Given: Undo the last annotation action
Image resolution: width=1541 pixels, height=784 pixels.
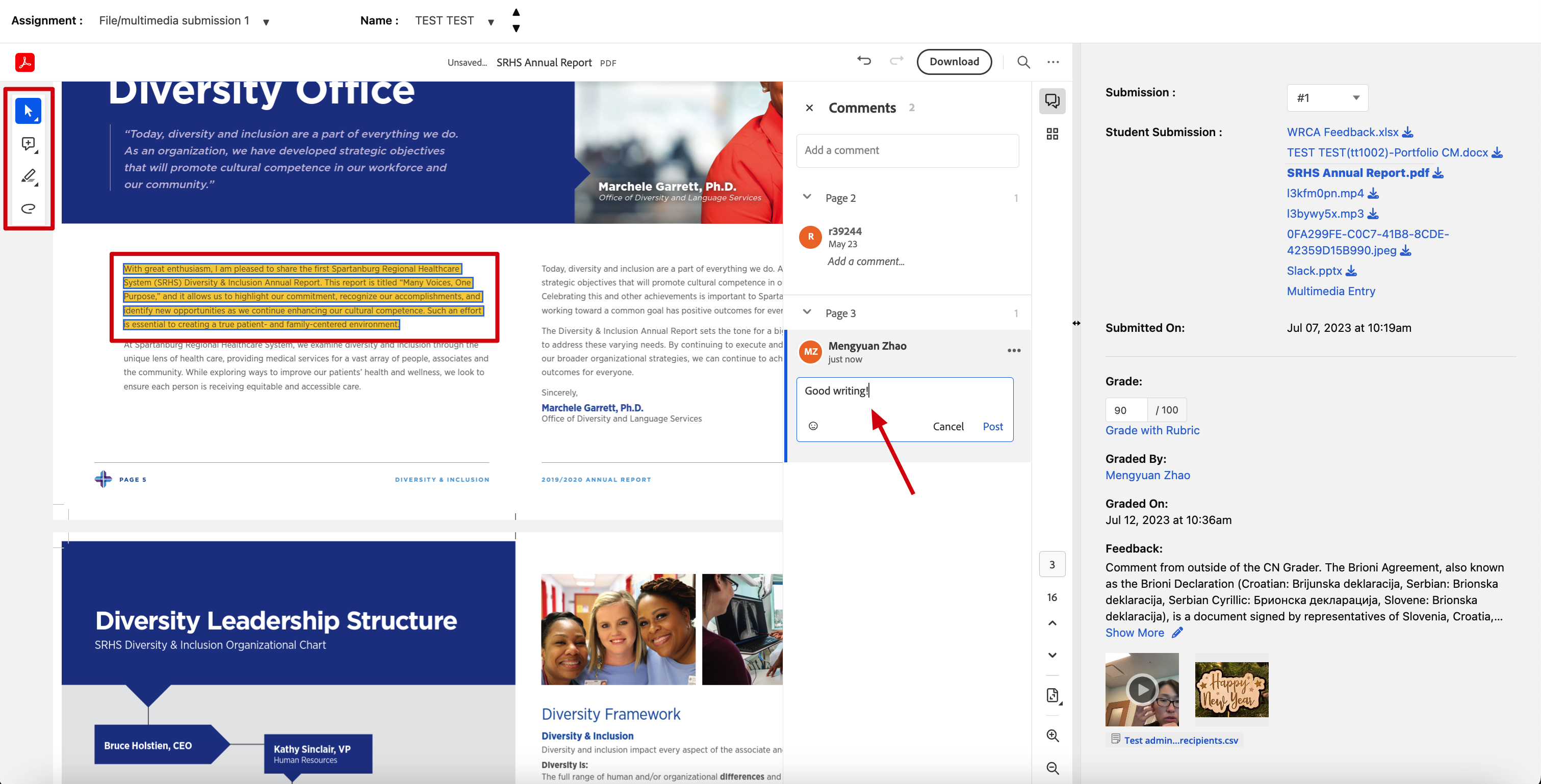Looking at the screenshot, I should coord(864,61).
